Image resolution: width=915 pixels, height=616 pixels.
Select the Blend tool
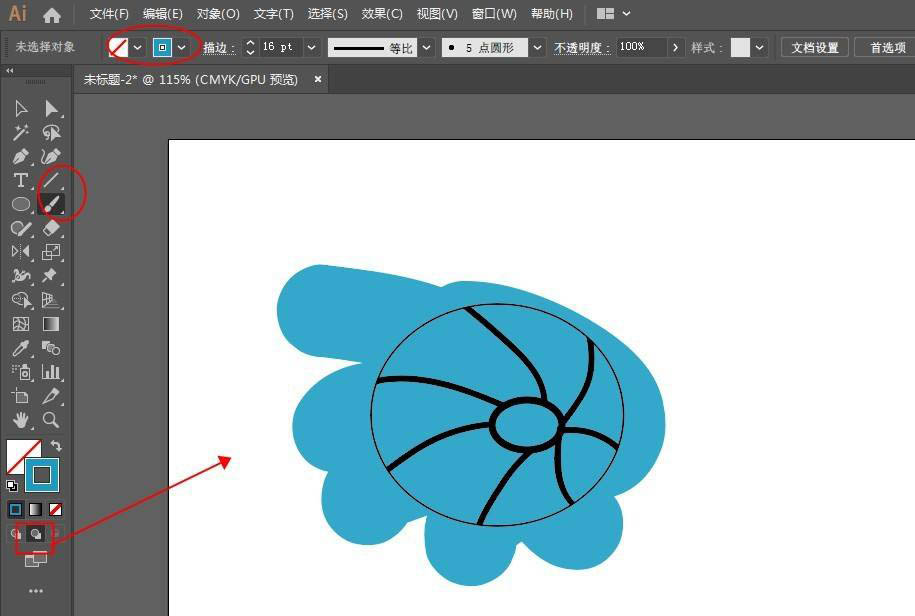[x=51, y=348]
